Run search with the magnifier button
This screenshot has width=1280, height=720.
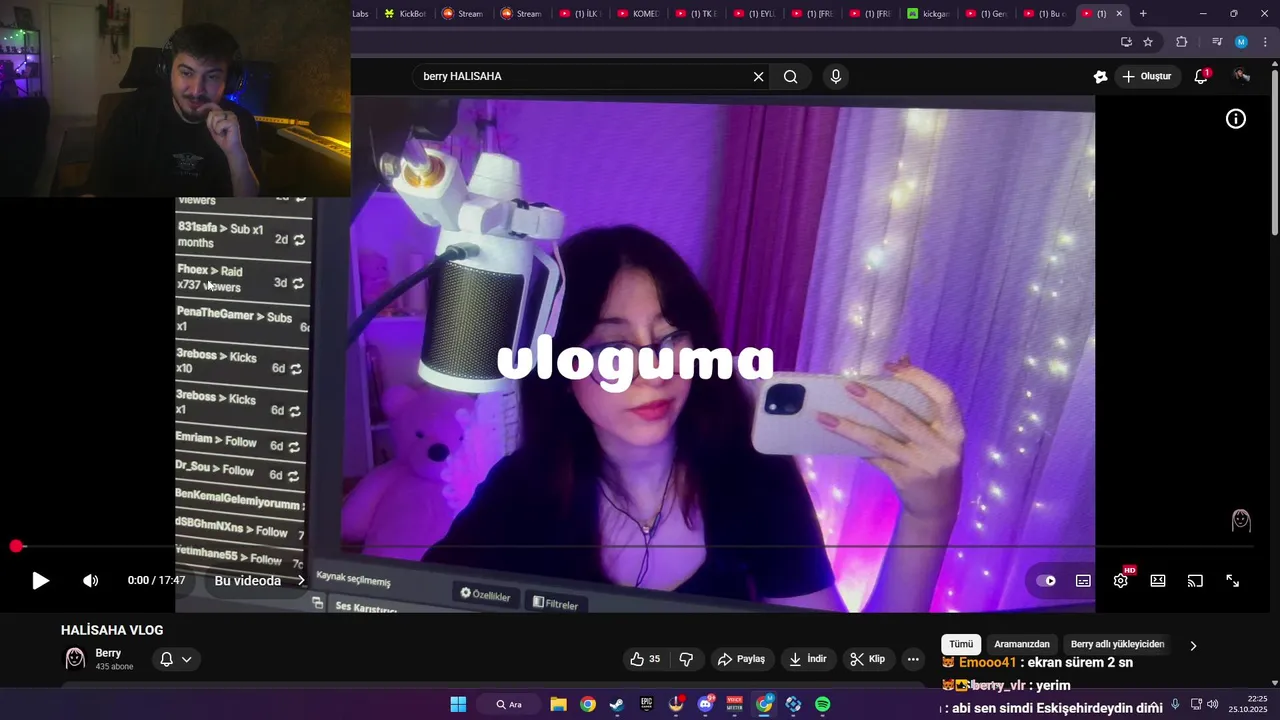click(x=790, y=77)
